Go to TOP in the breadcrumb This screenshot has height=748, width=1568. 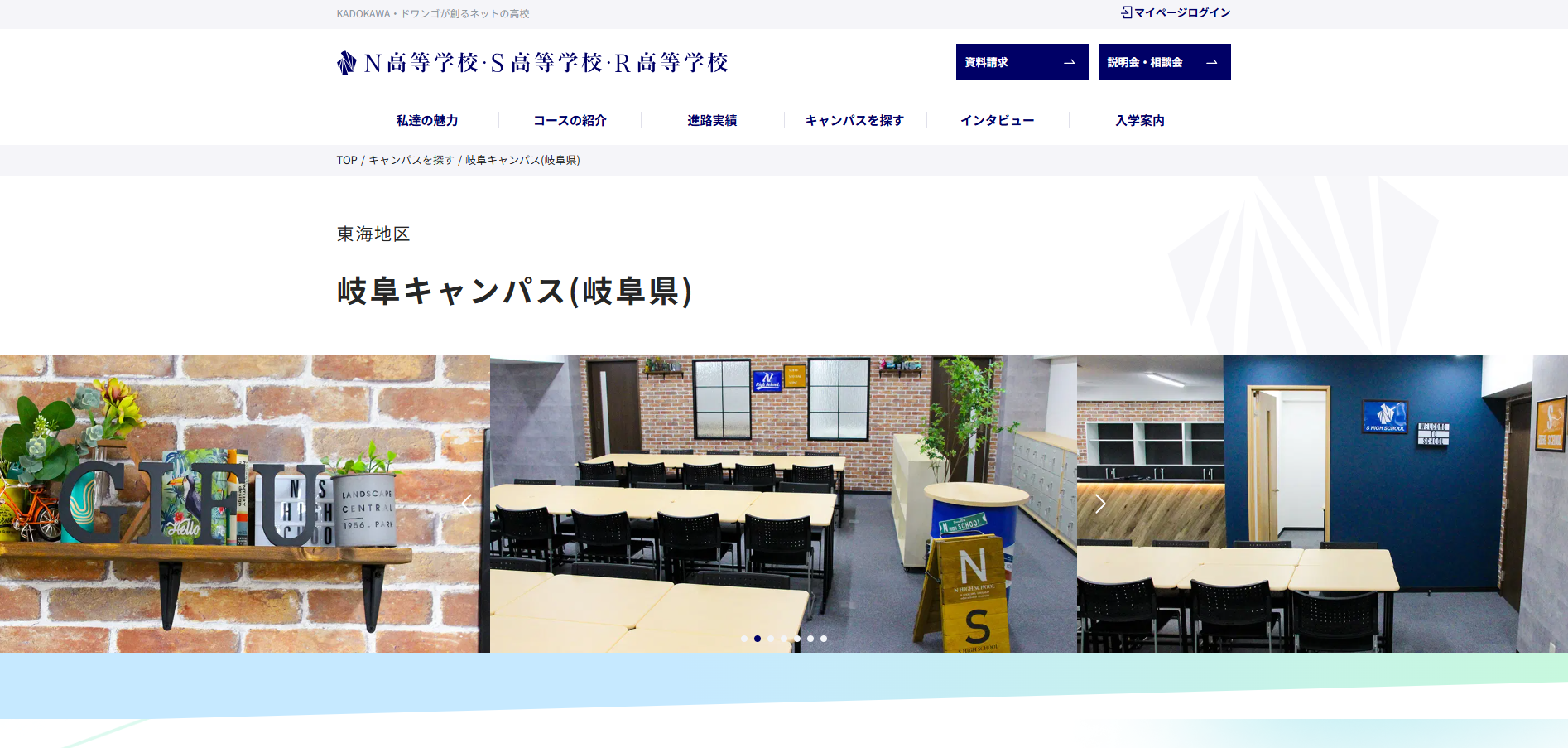click(347, 160)
